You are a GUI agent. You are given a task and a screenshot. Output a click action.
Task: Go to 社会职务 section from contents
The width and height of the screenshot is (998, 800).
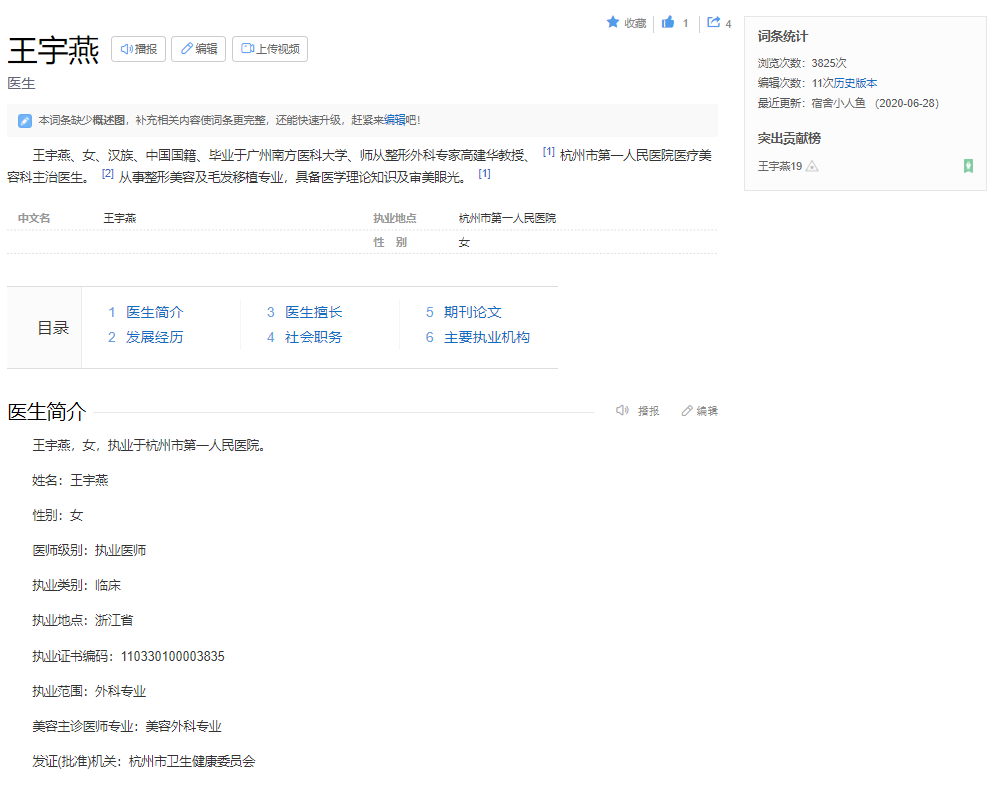click(x=313, y=337)
